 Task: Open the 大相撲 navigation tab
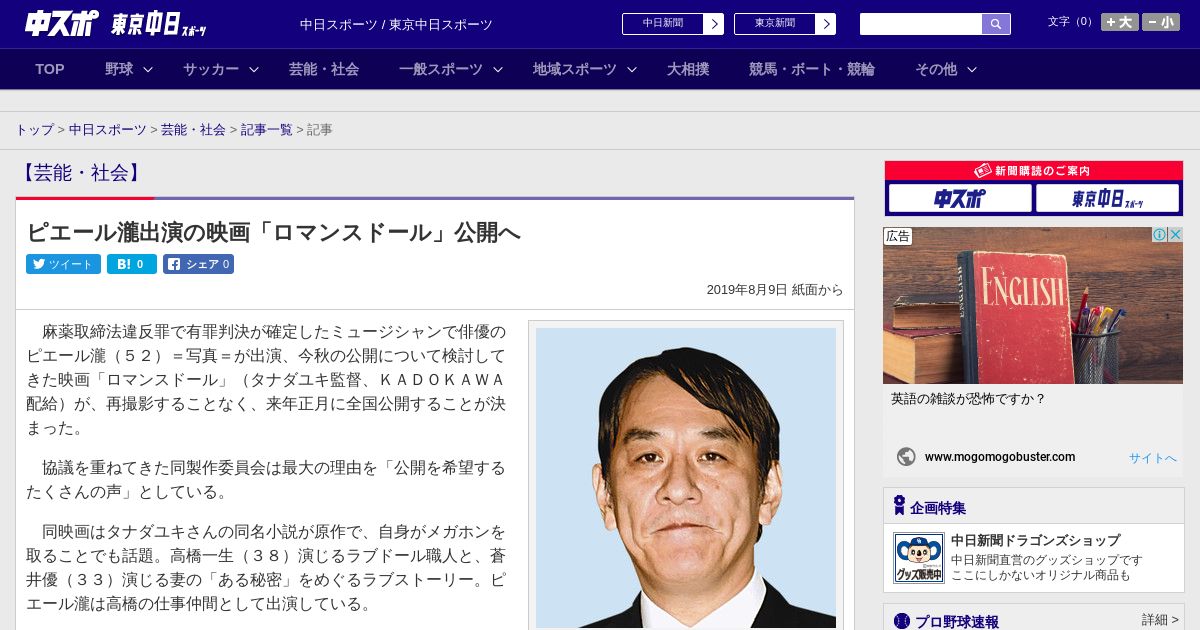tap(688, 69)
